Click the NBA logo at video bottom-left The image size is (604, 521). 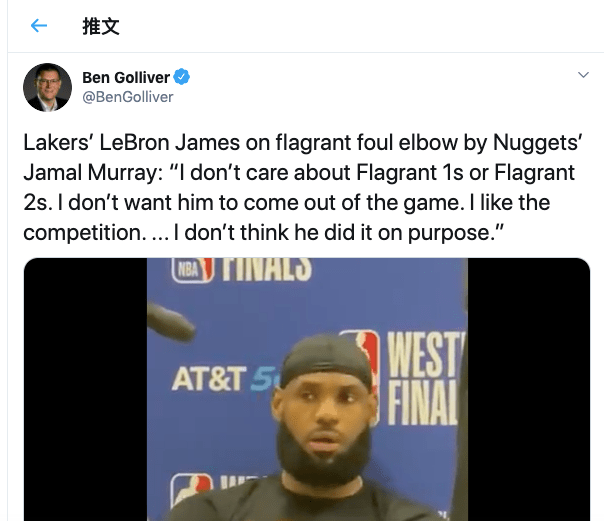click(191, 491)
